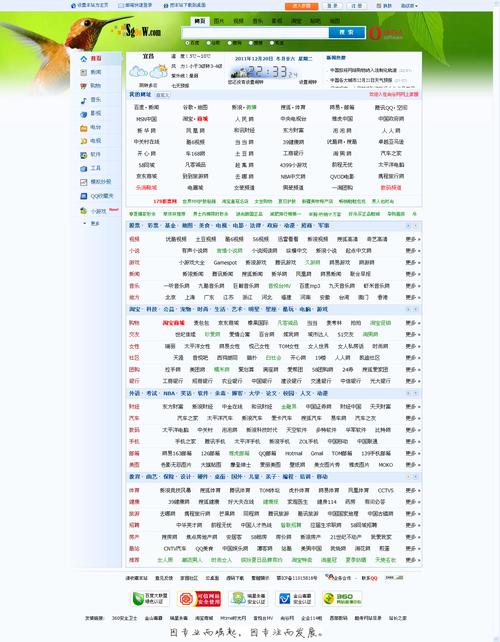Click the 注册 register button
Viewport: 500px width, 642px height.
356,6
